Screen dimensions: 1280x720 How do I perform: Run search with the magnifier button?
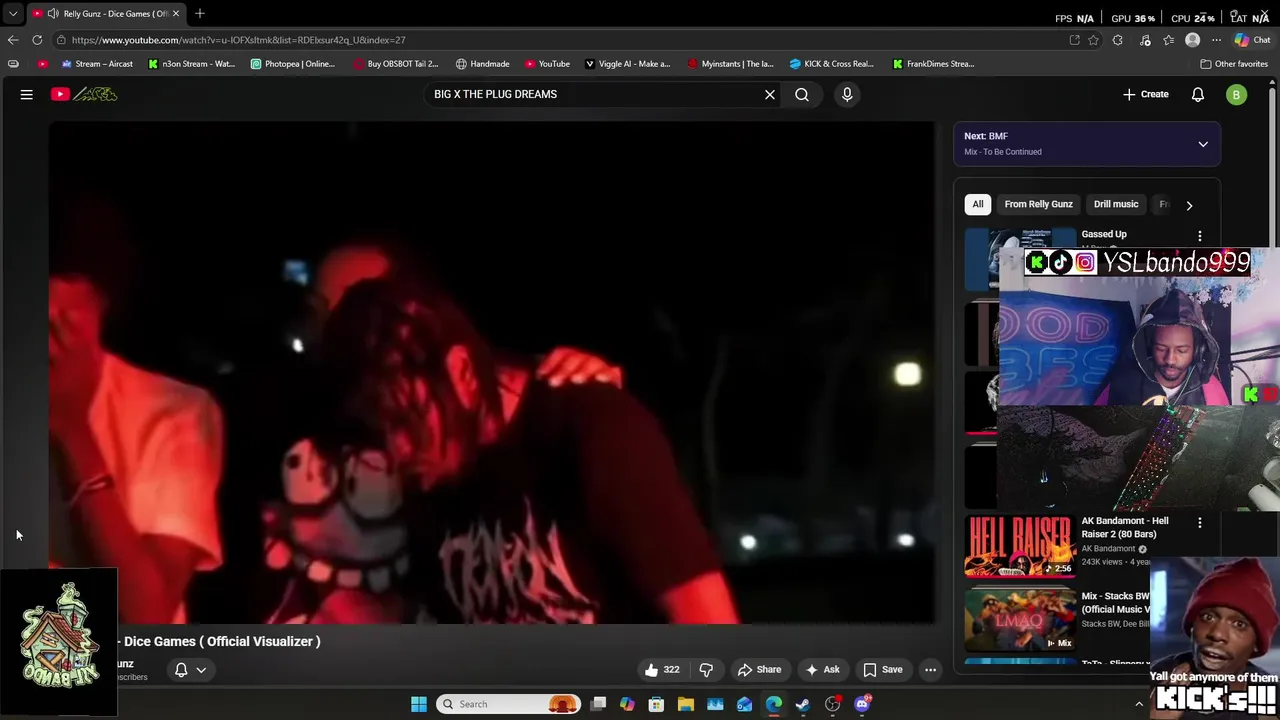pyautogui.click(x=802, y=94)
